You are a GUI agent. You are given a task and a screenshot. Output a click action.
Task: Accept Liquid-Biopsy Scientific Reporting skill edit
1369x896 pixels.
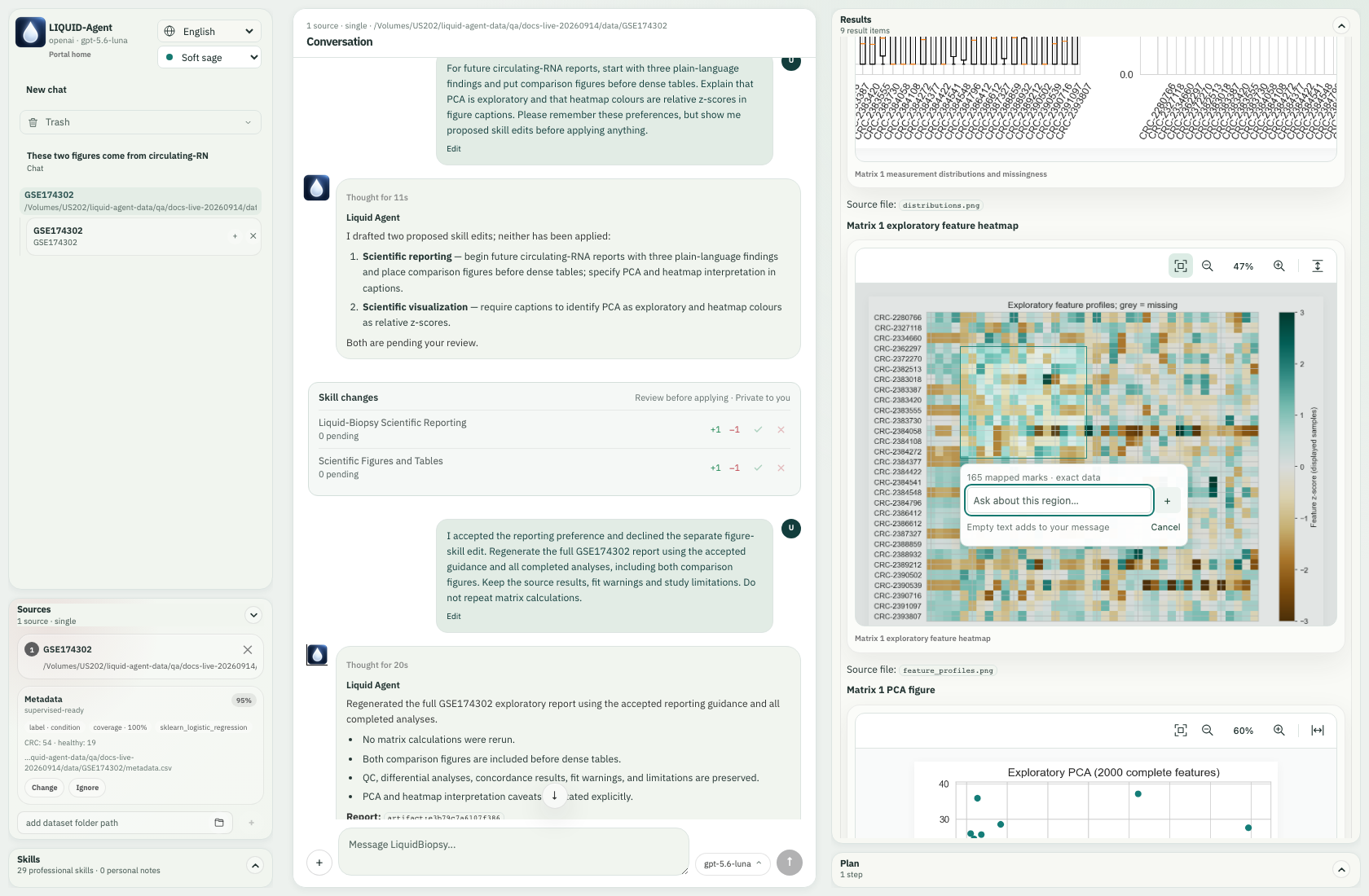tap(758, 429)
